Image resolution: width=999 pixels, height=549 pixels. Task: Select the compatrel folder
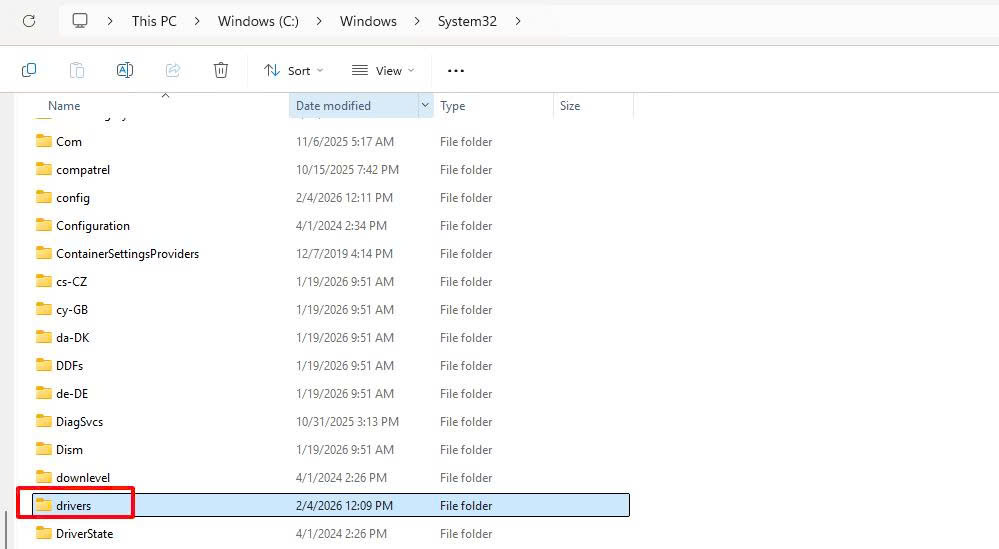(x=331, y=169)
